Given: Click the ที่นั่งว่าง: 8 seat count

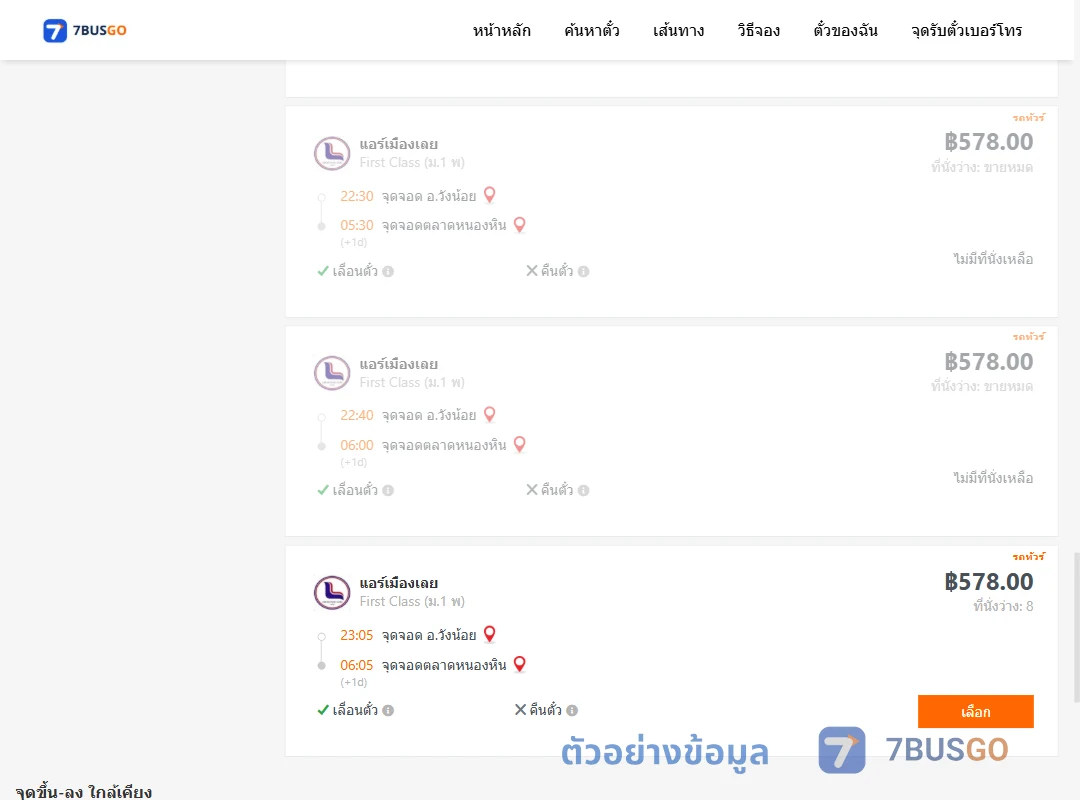Looking at the screenshot, I should tap(1003, 606).
